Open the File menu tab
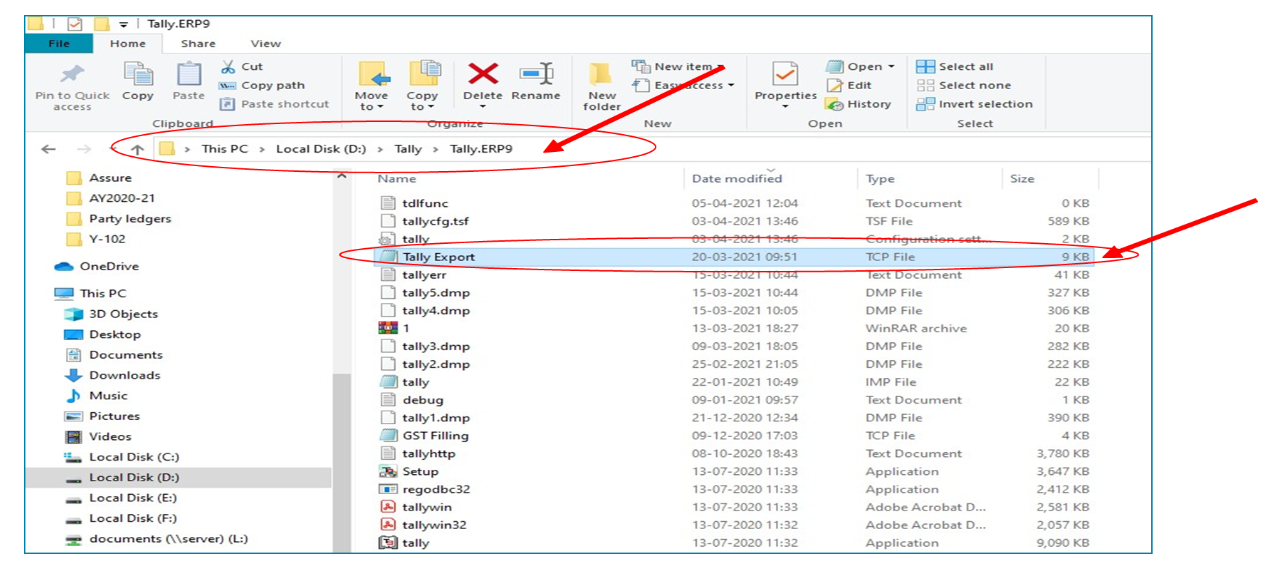The image size is (1261, 567). point(59,43)
